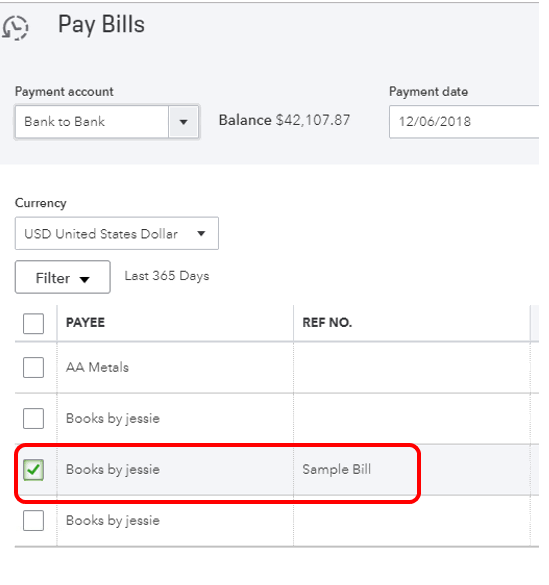Click the Payment date field
The height and width of the screenshot is (585, 549).
(464, 122)
